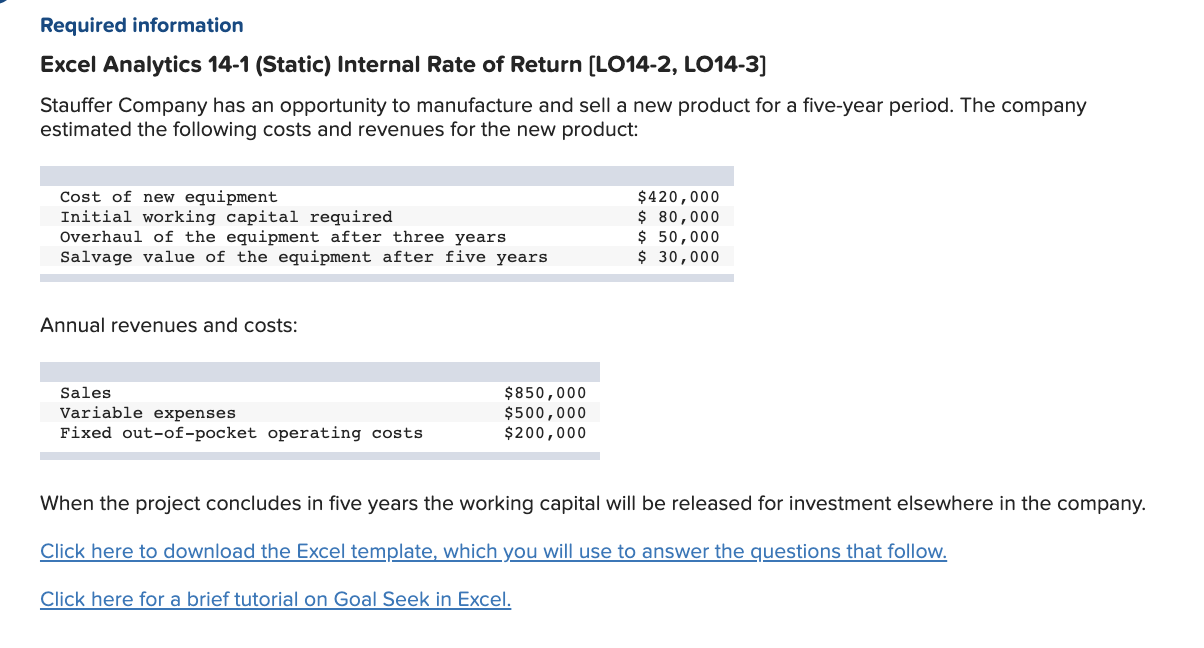Click the Excel template download link

coord(492,551)
